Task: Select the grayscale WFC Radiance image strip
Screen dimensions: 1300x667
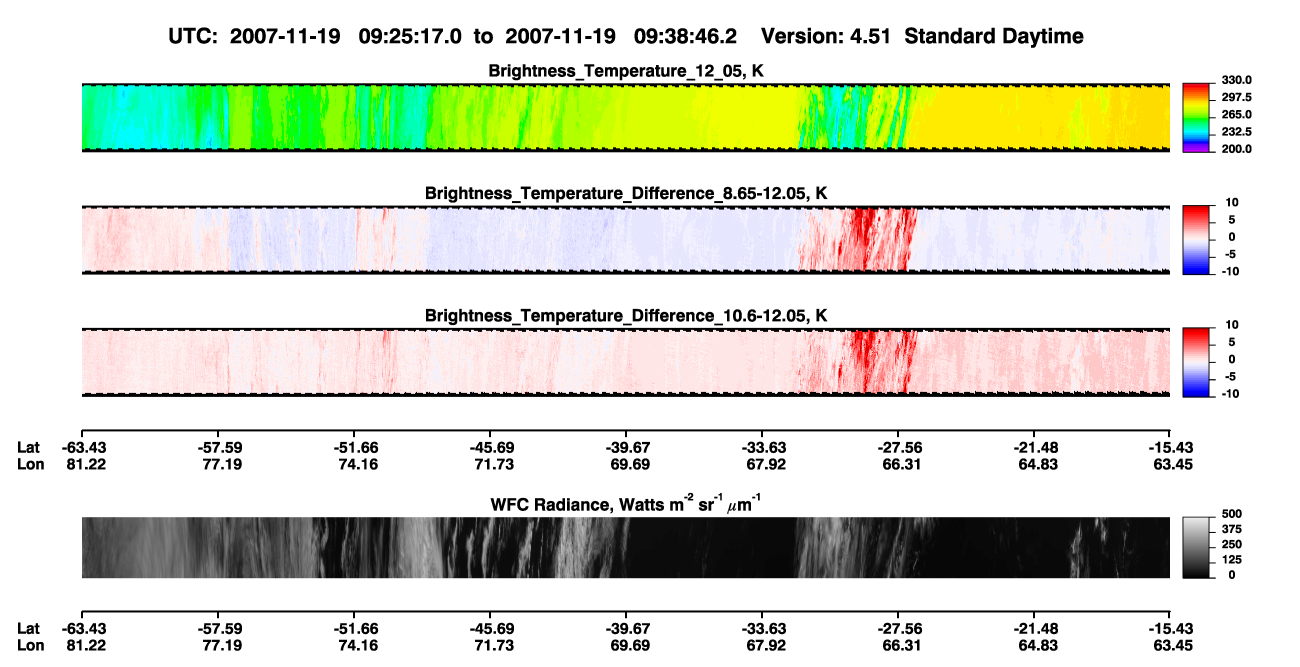Action: tap(626, 547)
